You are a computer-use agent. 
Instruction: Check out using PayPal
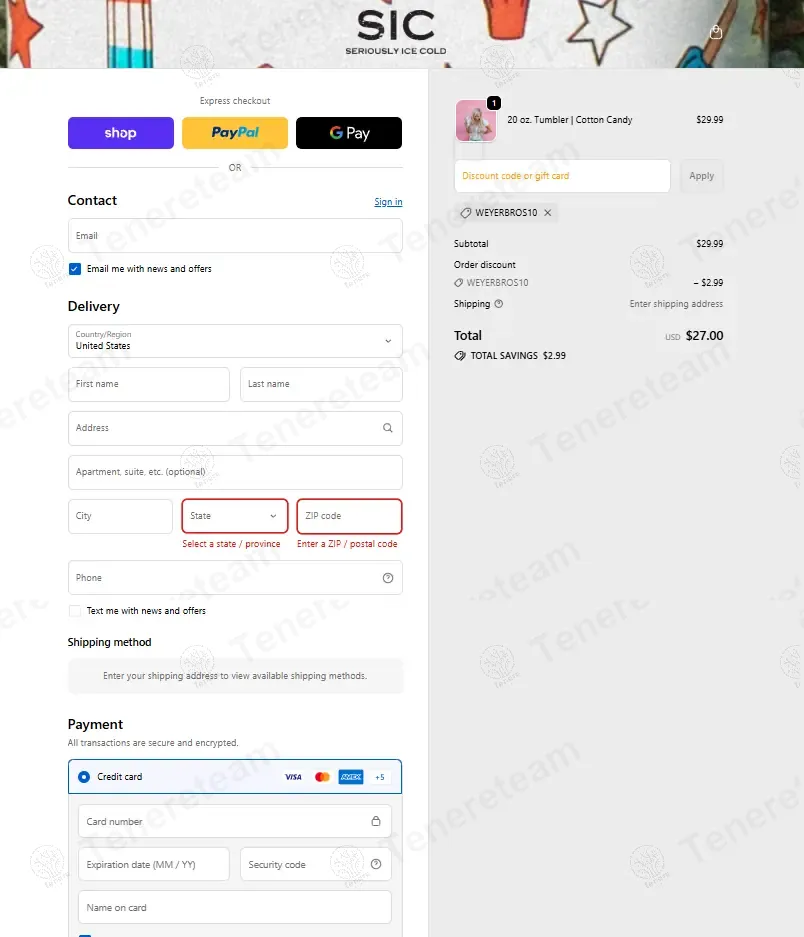click(235, 133)
